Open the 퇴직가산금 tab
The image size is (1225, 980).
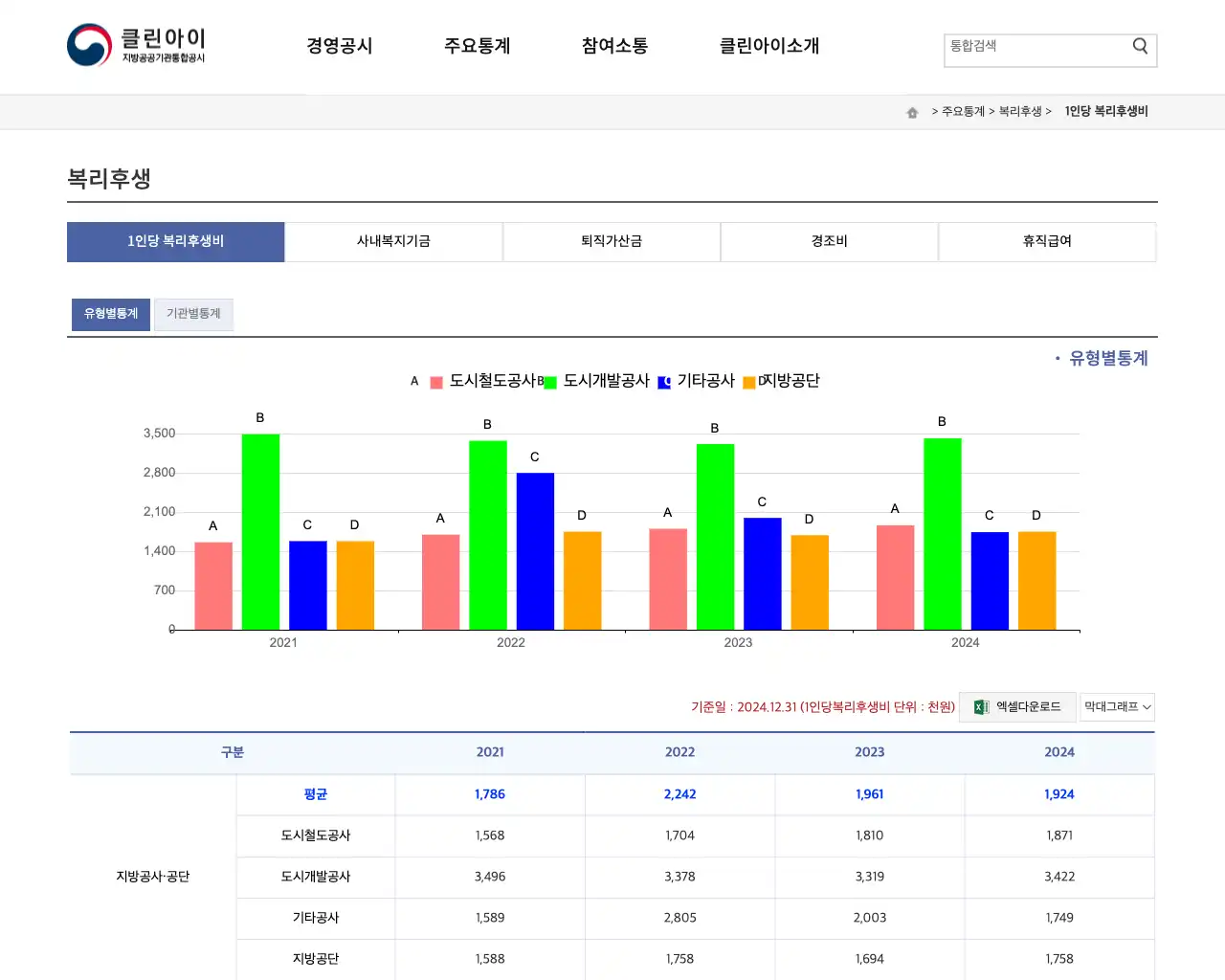[x=612, y=241]
